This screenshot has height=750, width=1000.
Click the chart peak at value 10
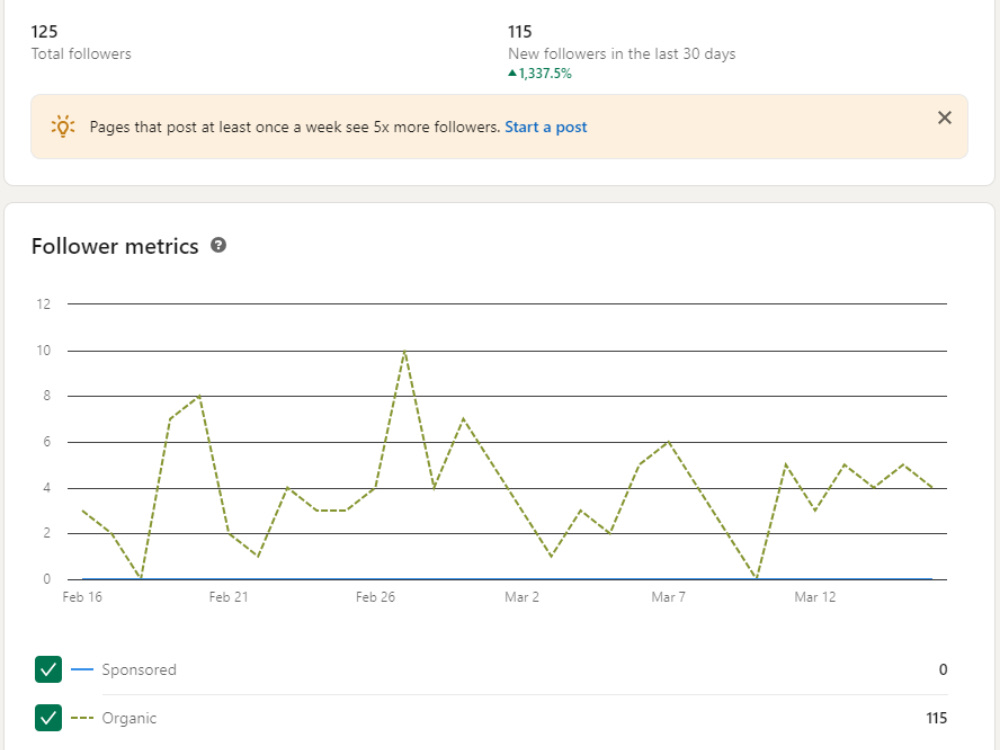[405, 351]
